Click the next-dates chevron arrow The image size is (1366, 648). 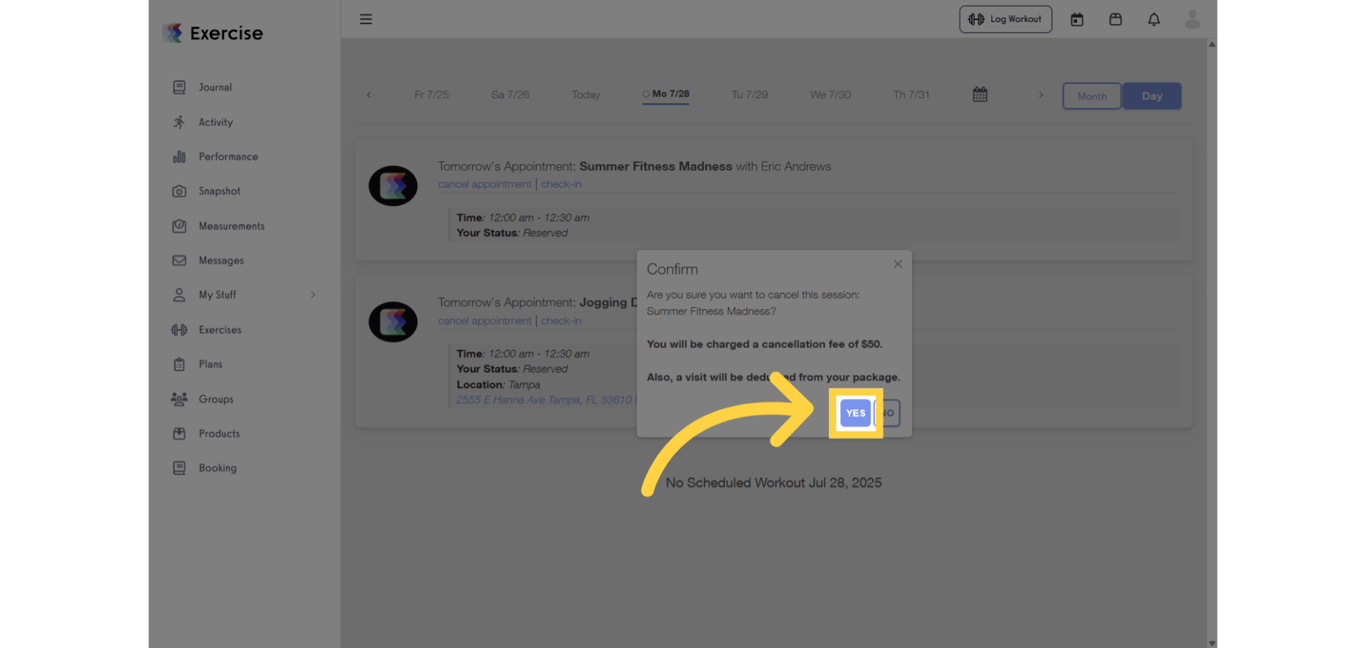(1040, 94)
